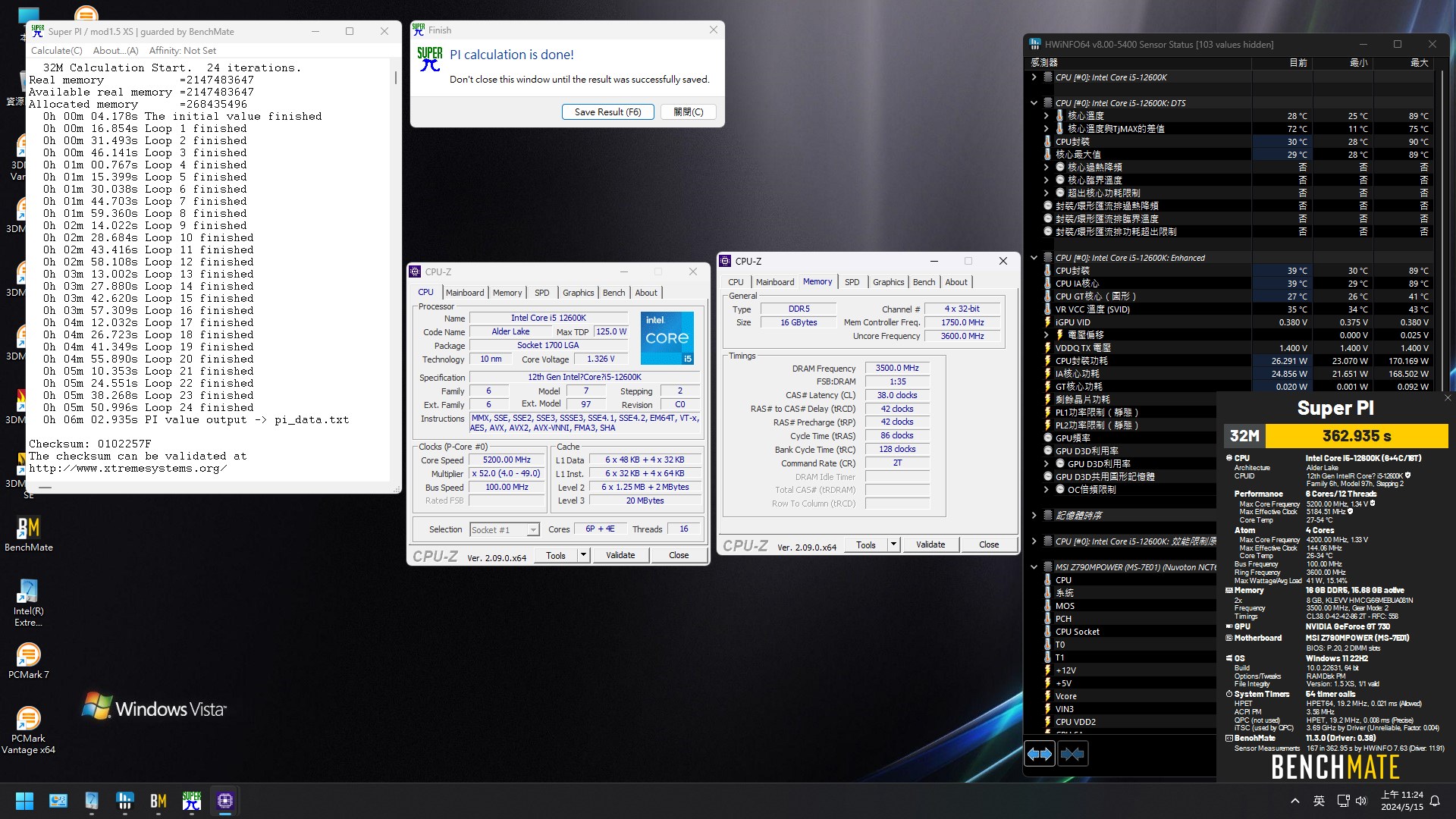
Task: Show hidden system tray icons
Action: point(1295,801)
